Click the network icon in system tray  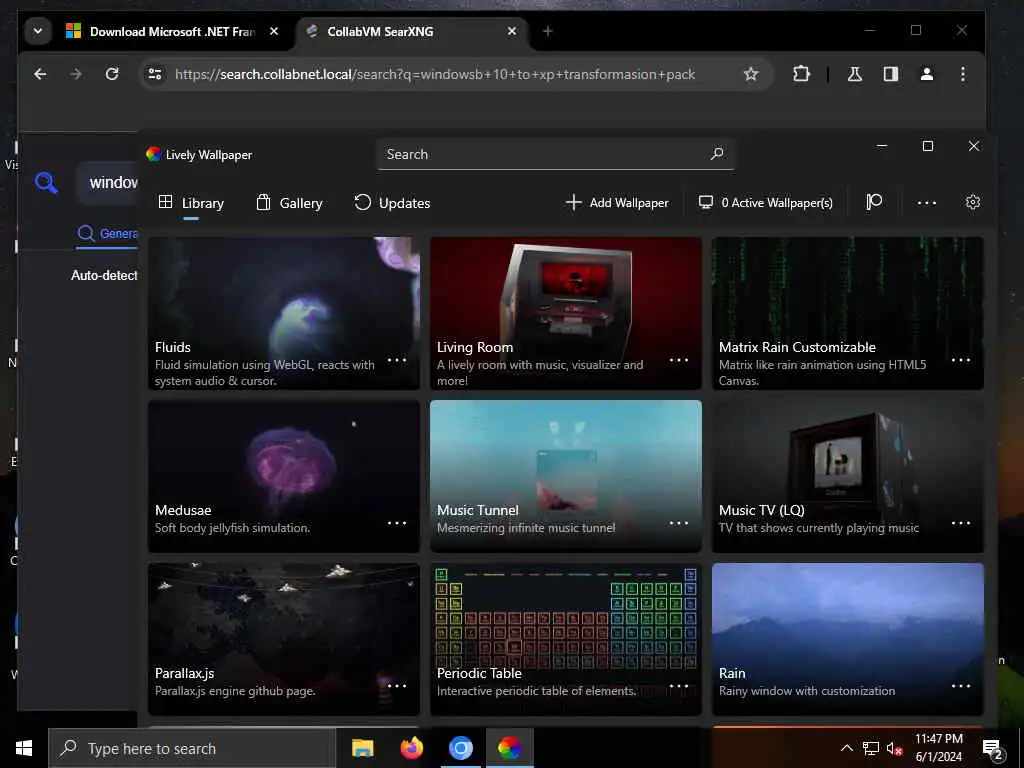[x=871, y=748]
